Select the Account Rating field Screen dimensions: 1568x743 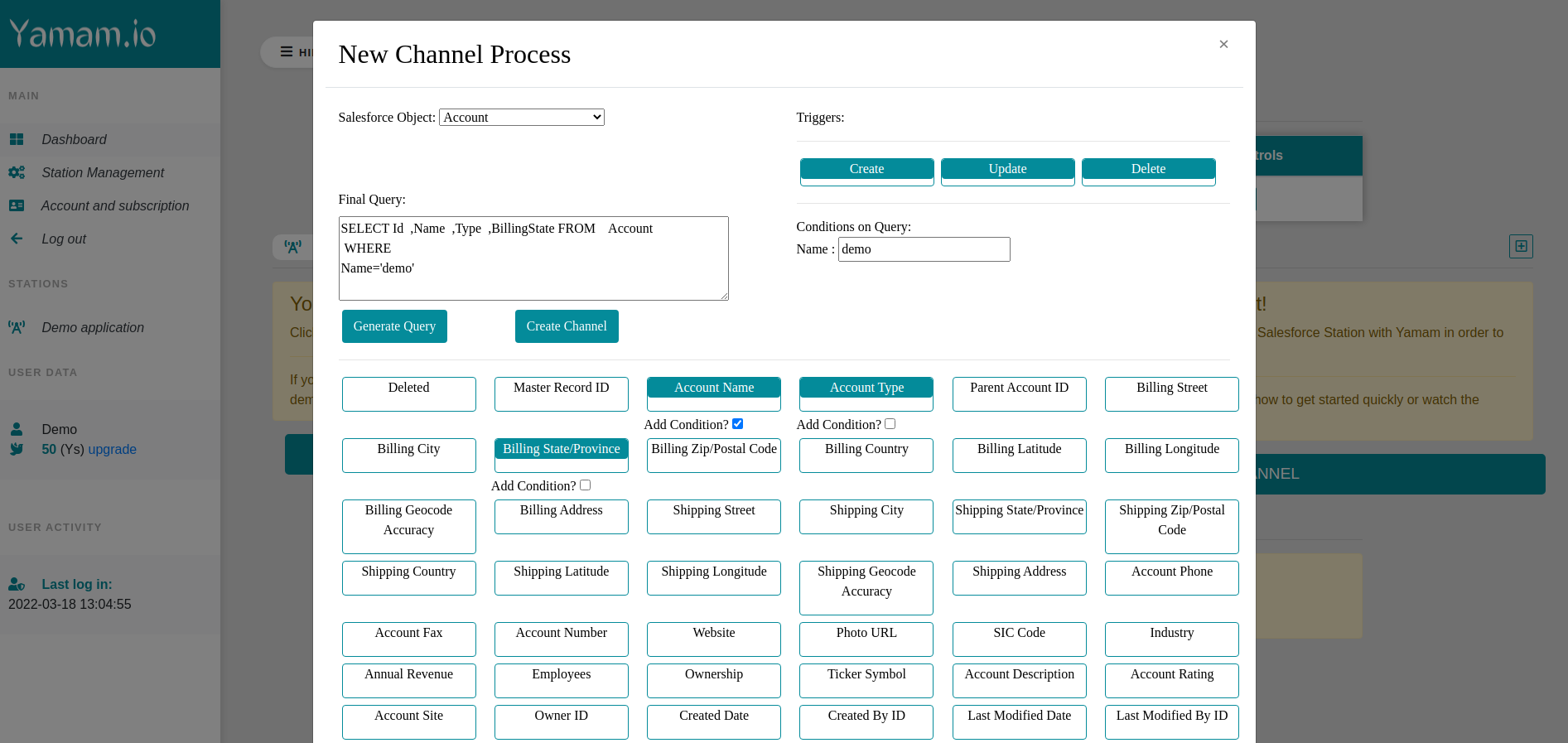tap(1172, 680)
